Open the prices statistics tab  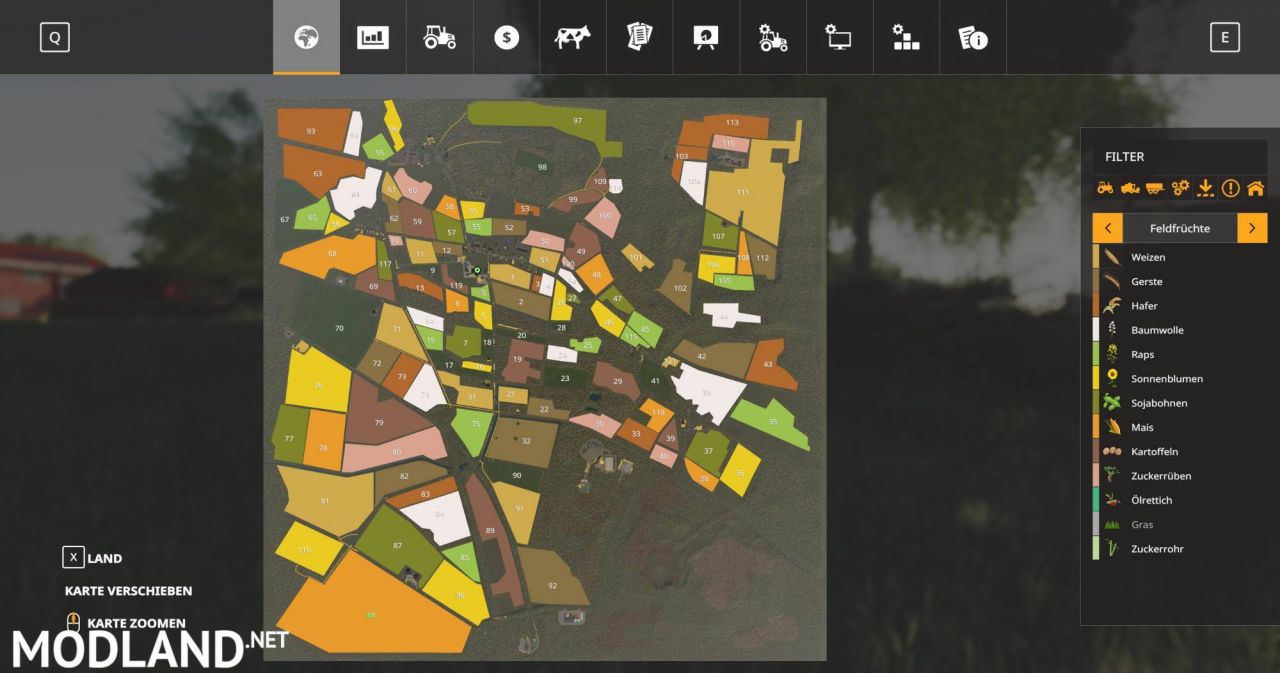point(373,37)
